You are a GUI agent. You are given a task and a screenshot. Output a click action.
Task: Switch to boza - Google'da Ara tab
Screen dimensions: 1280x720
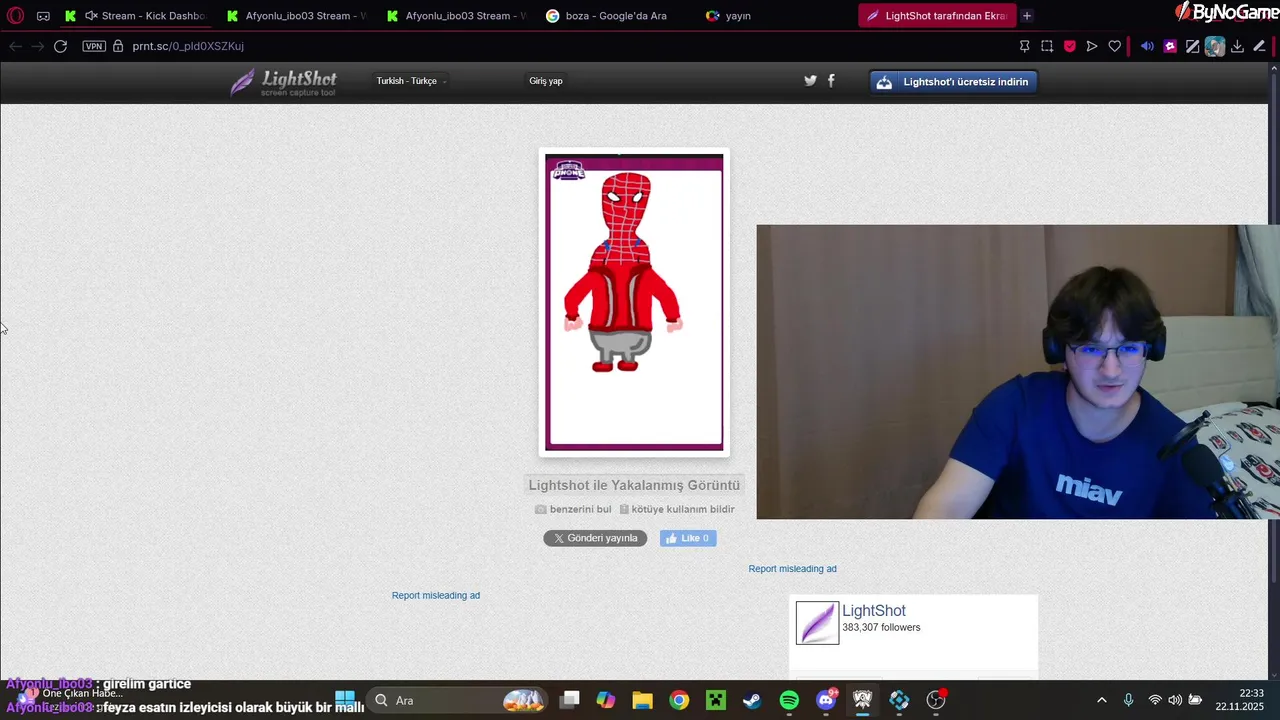coord(616,16)
